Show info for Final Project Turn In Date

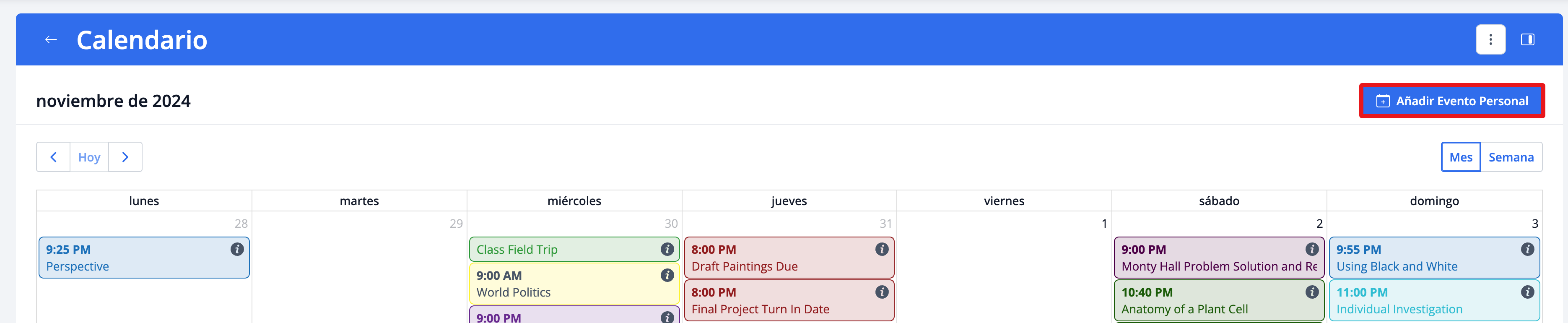(881, 292)
